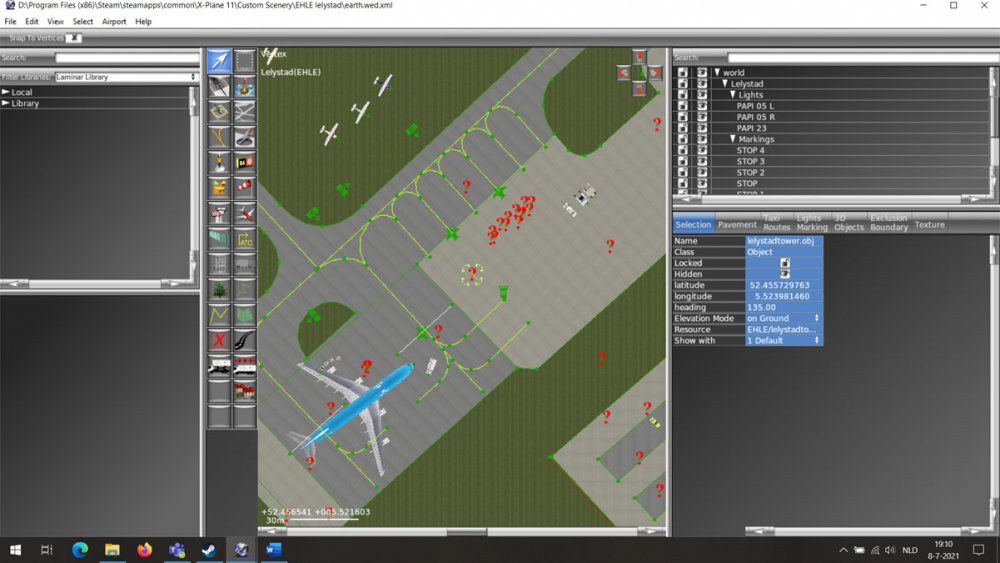Viewport: 1000px width, 563px height.
Task: Select STOP 4 in the hierarchy
Action: 750,150
